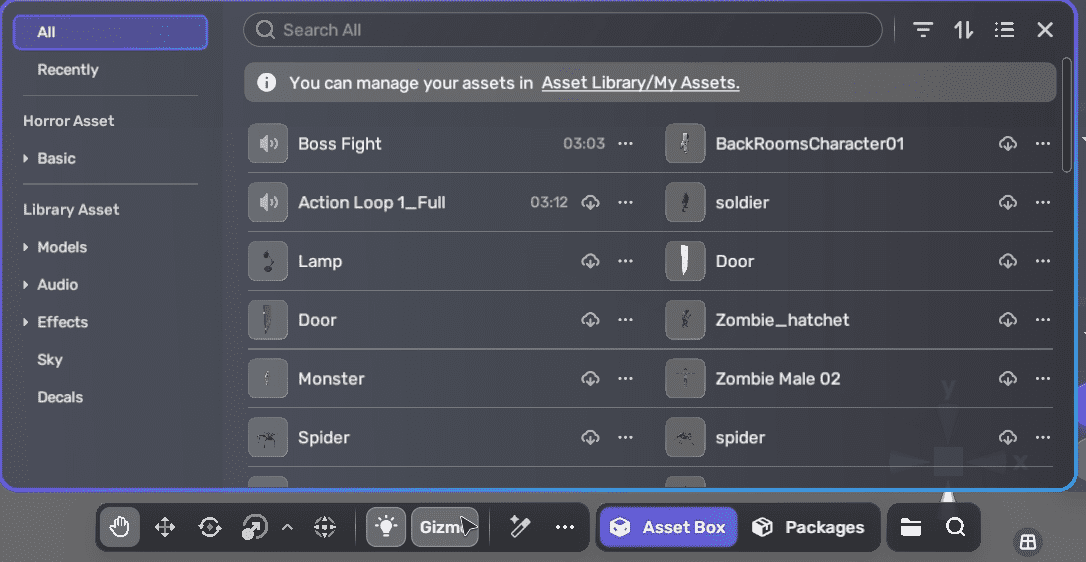
Task: Open more options for Boss Fight
Action: [626, 144]
